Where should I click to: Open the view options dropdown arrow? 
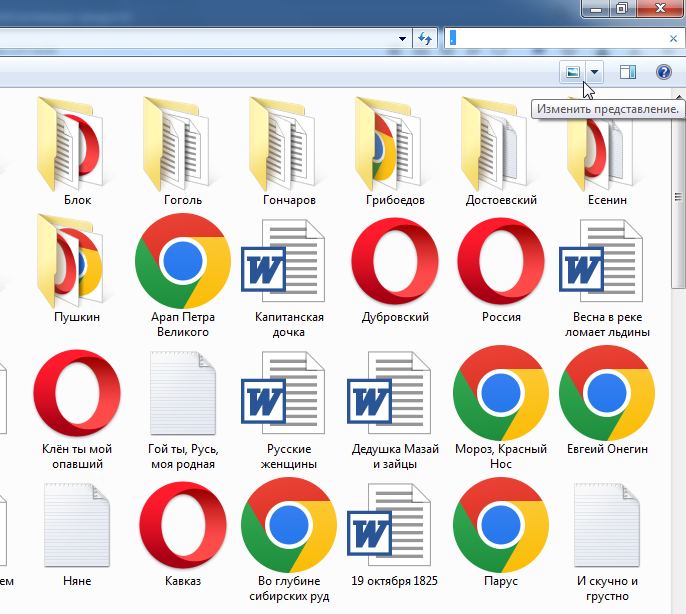pos(594,72)
